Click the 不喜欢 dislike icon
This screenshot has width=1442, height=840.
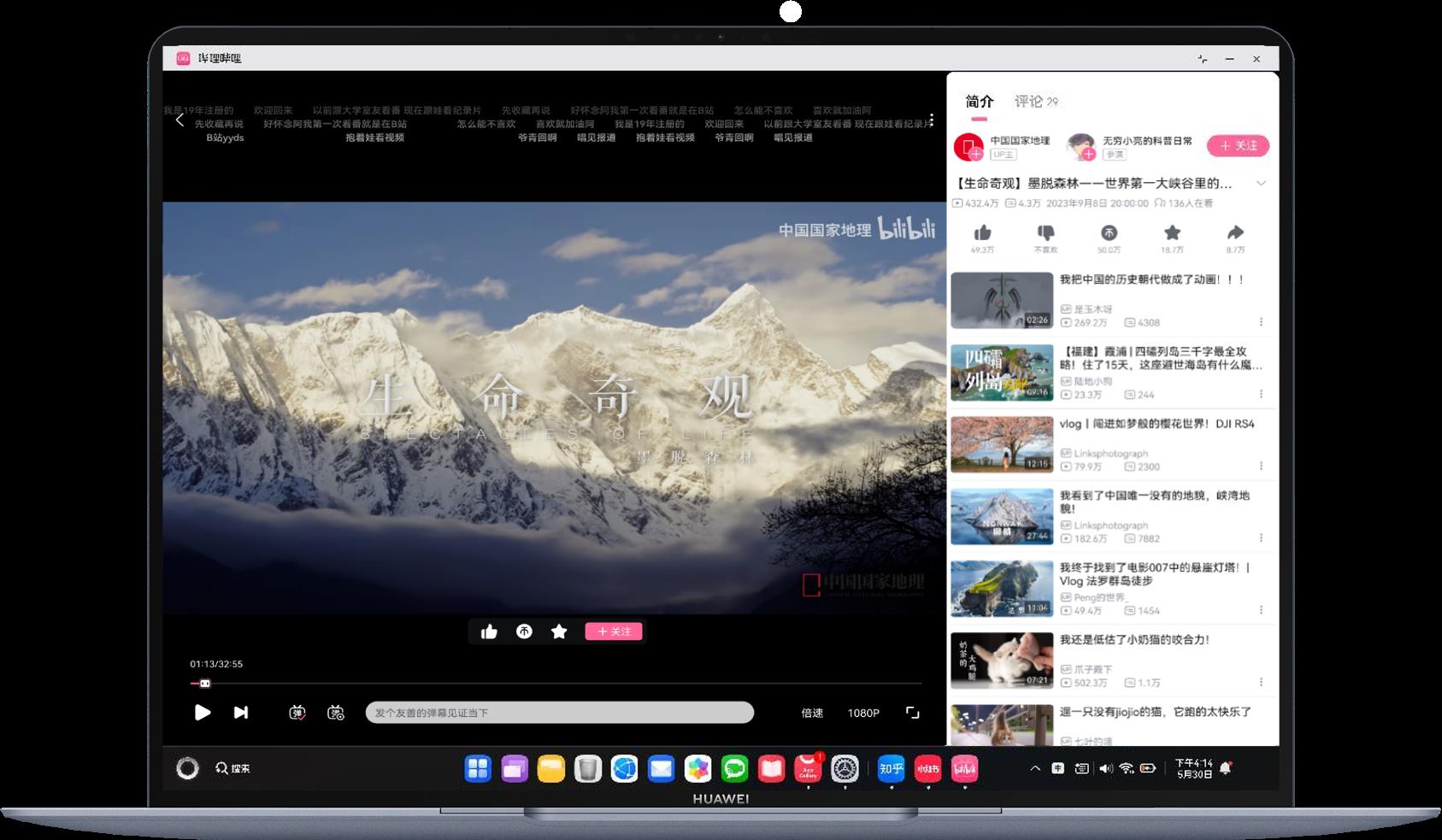(x=1045, y=232)
